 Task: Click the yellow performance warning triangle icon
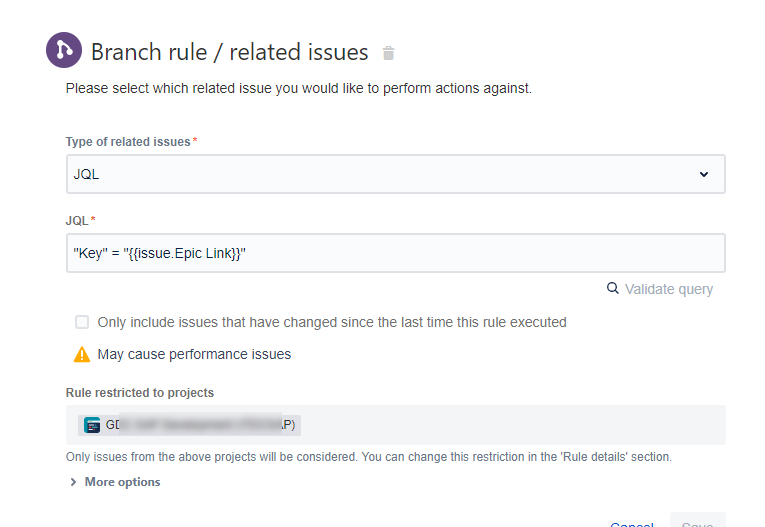point(82,354)
